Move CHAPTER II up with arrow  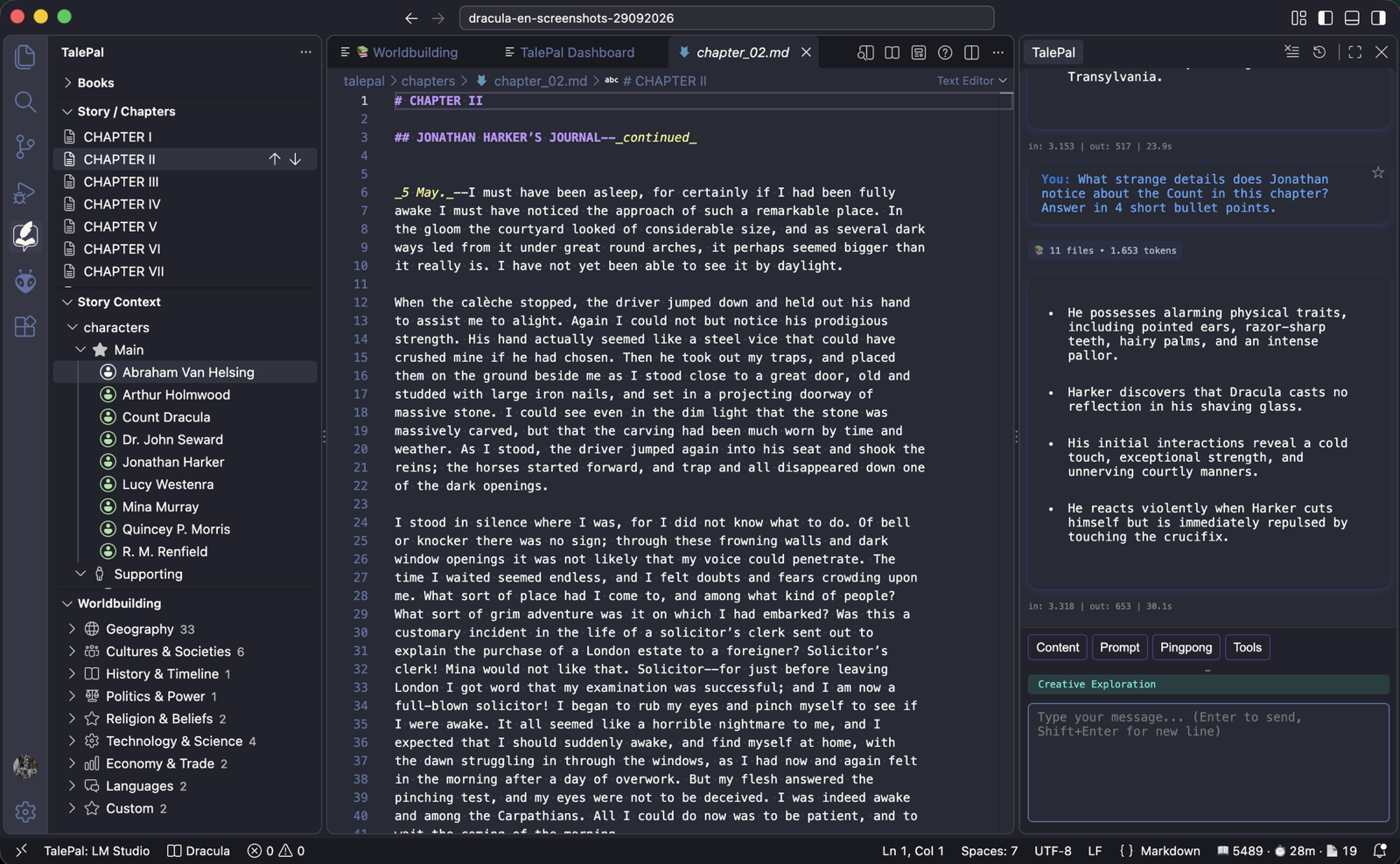coord(275,159)
